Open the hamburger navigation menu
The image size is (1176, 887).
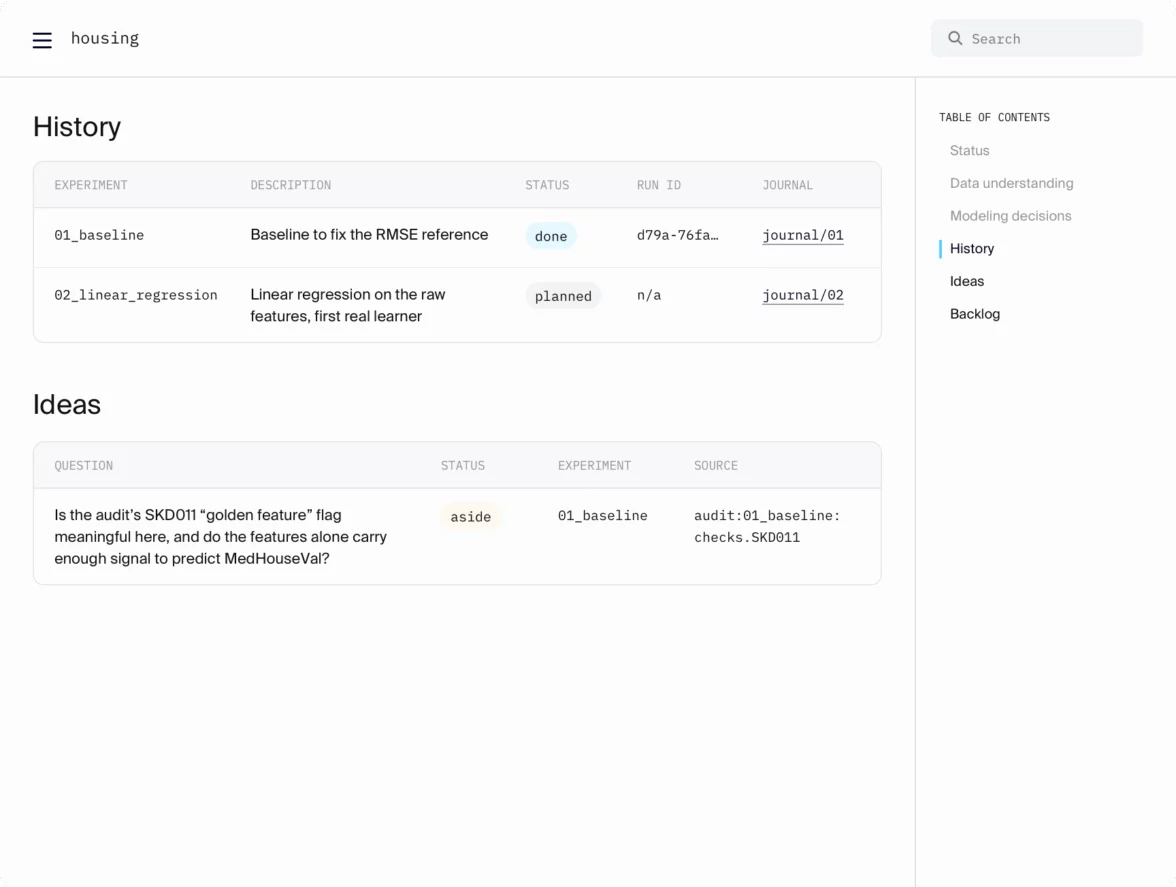tap(42, 40)
